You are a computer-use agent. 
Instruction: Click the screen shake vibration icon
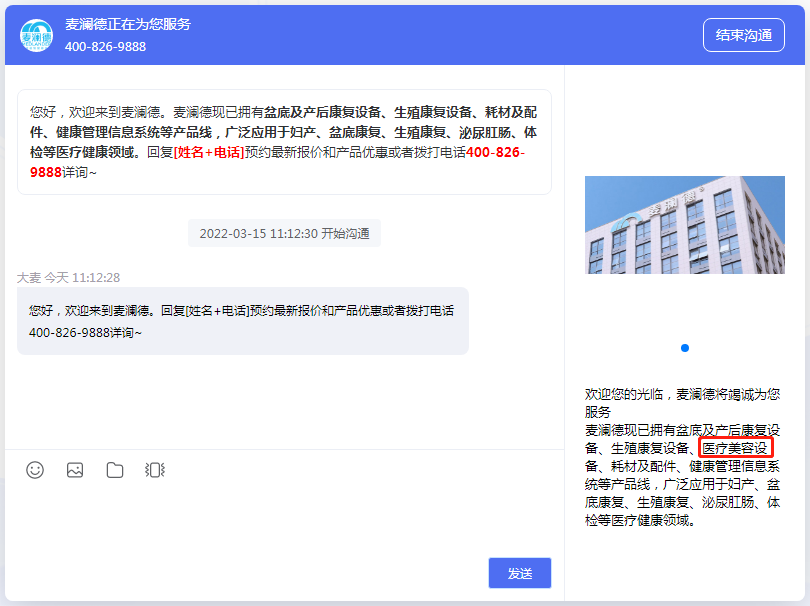tap(154, 470)
